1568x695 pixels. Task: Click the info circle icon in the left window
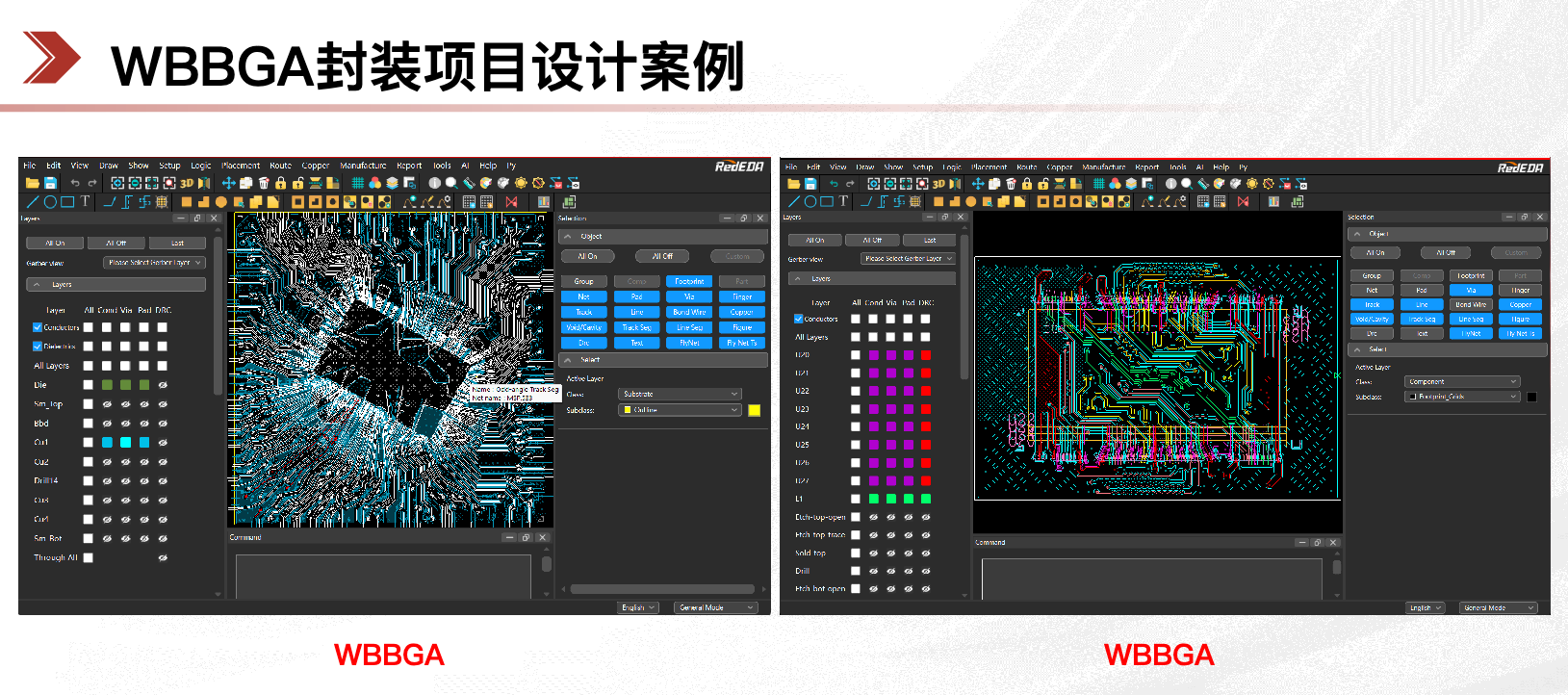[x=434, y=183]
